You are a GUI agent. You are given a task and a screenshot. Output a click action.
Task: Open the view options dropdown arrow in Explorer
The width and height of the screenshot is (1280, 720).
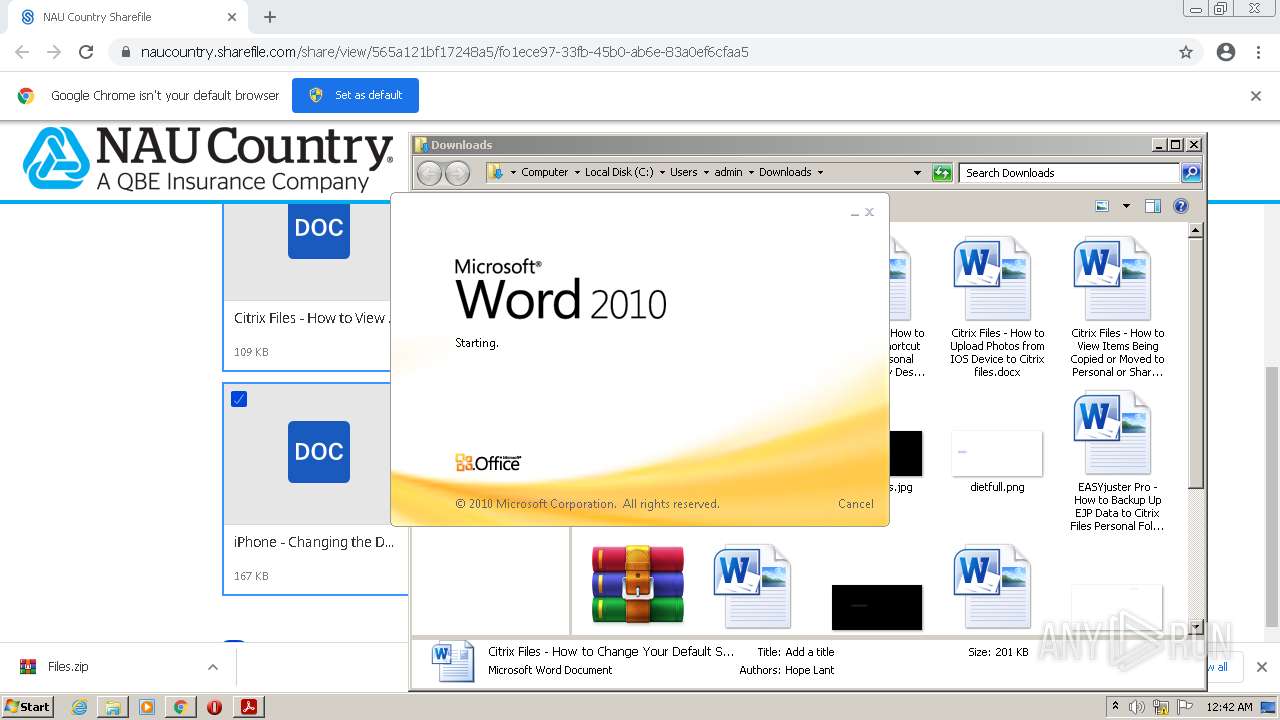click(1126, 206)
